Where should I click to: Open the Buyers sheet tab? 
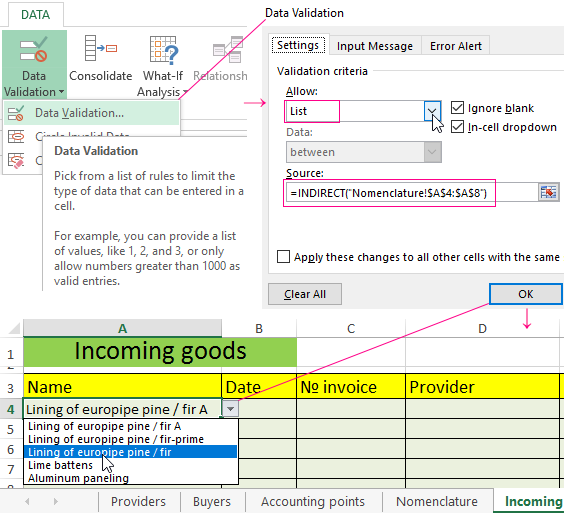point(212,501)
